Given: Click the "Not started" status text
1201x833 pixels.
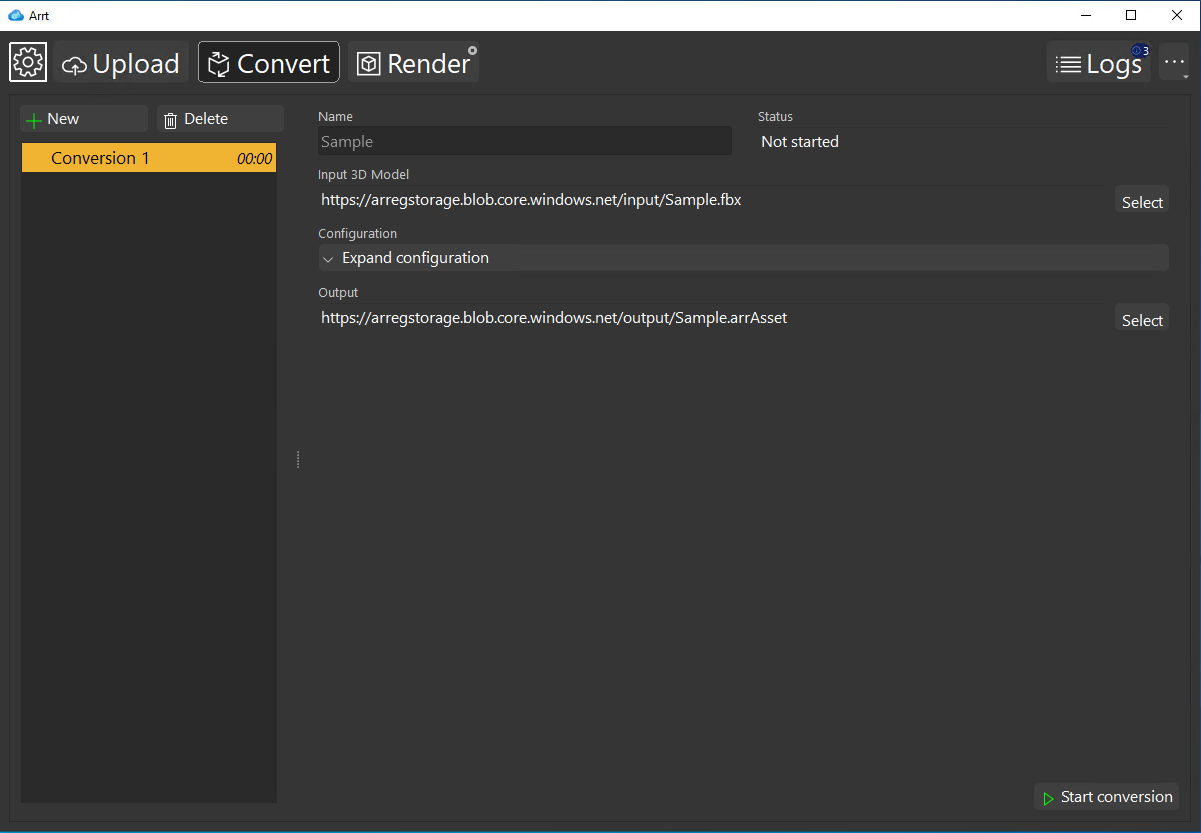Looking at the screenshot, I should pyautogui.click(x=800, y=142).
